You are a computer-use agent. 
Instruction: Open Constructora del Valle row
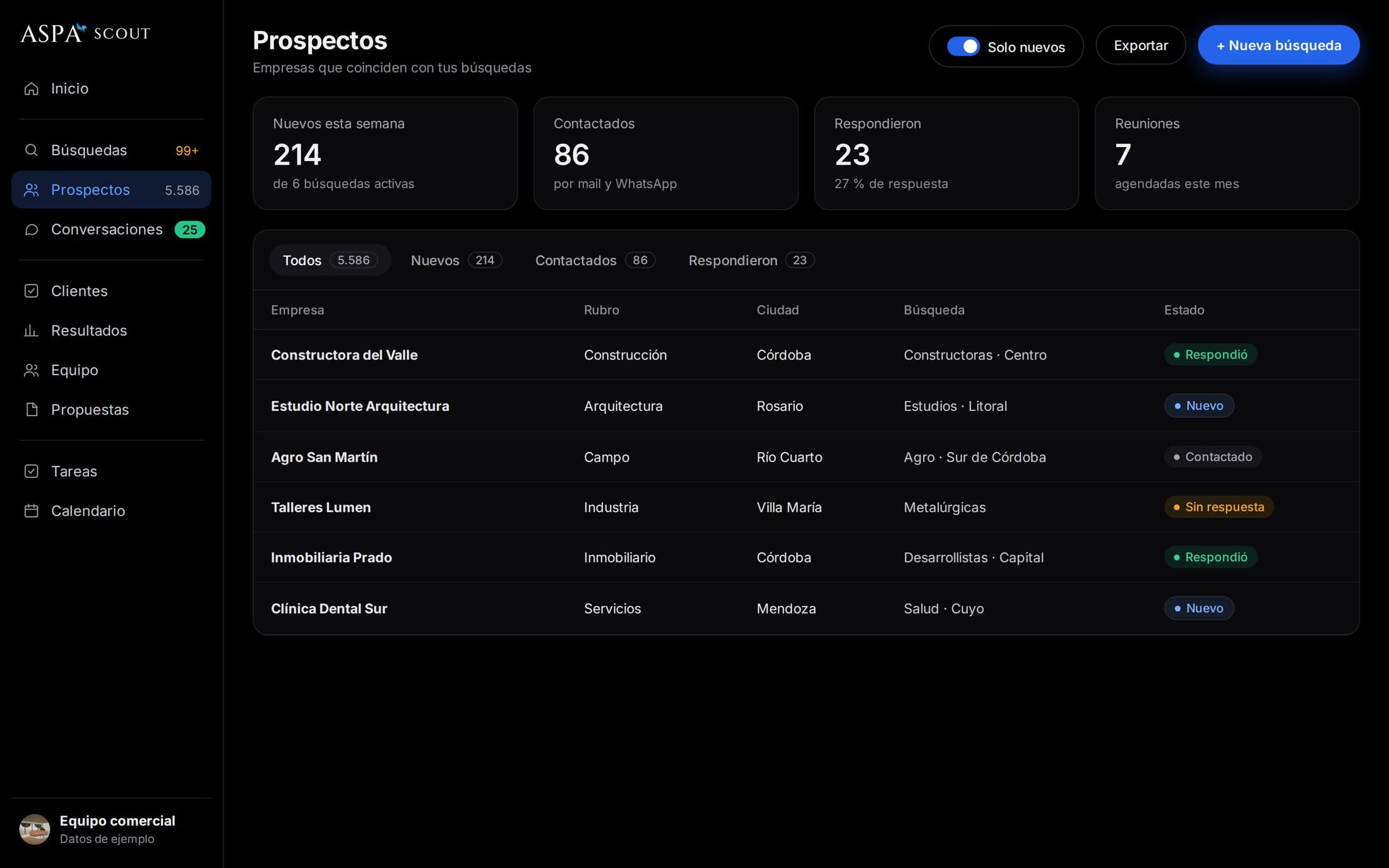coord(806,355)
